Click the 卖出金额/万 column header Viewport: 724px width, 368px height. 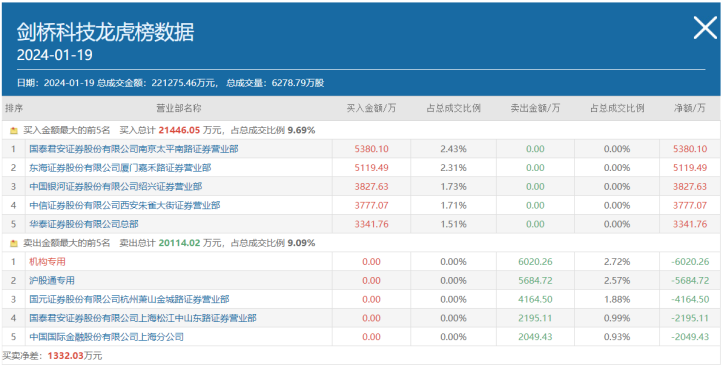(x=535, y=109)
